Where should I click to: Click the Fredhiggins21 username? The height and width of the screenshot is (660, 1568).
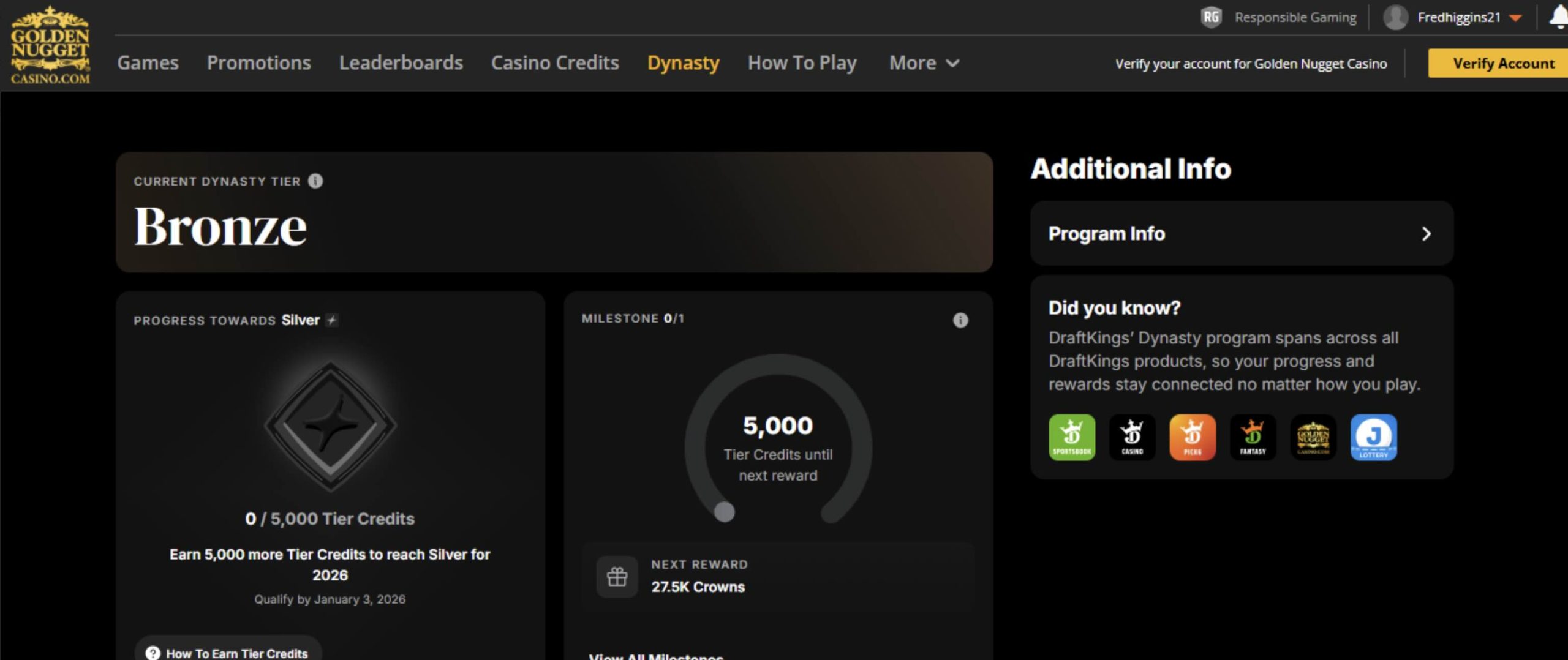coord(1459,17)
